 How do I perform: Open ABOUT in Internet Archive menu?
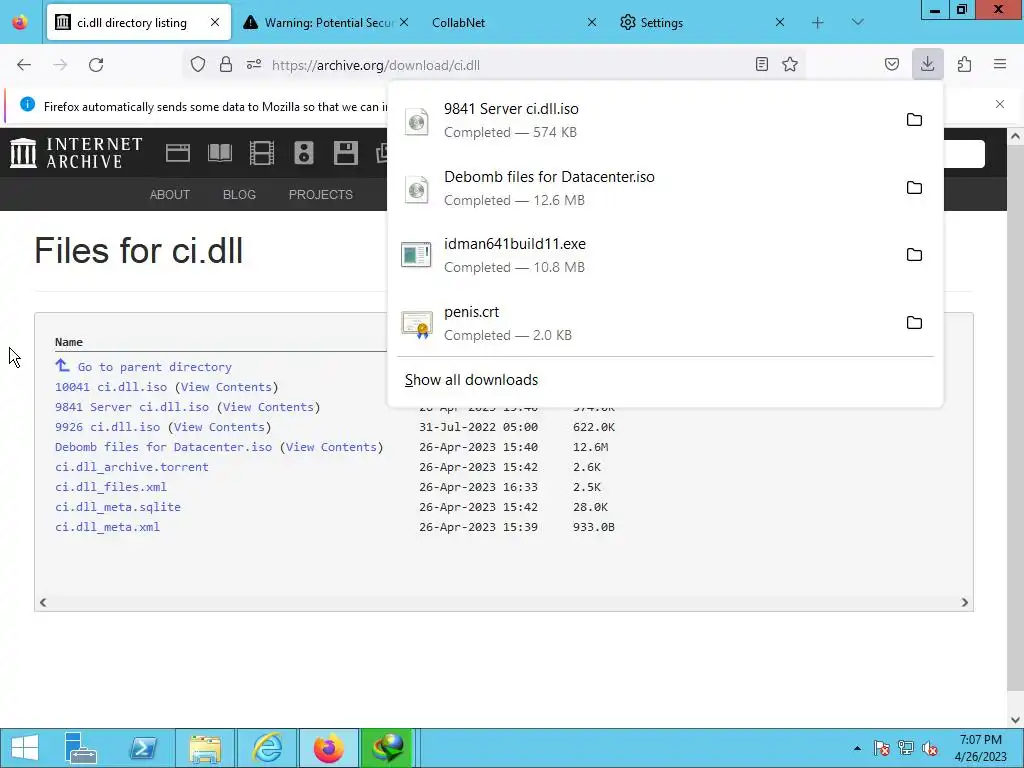(x=170, y=195)
